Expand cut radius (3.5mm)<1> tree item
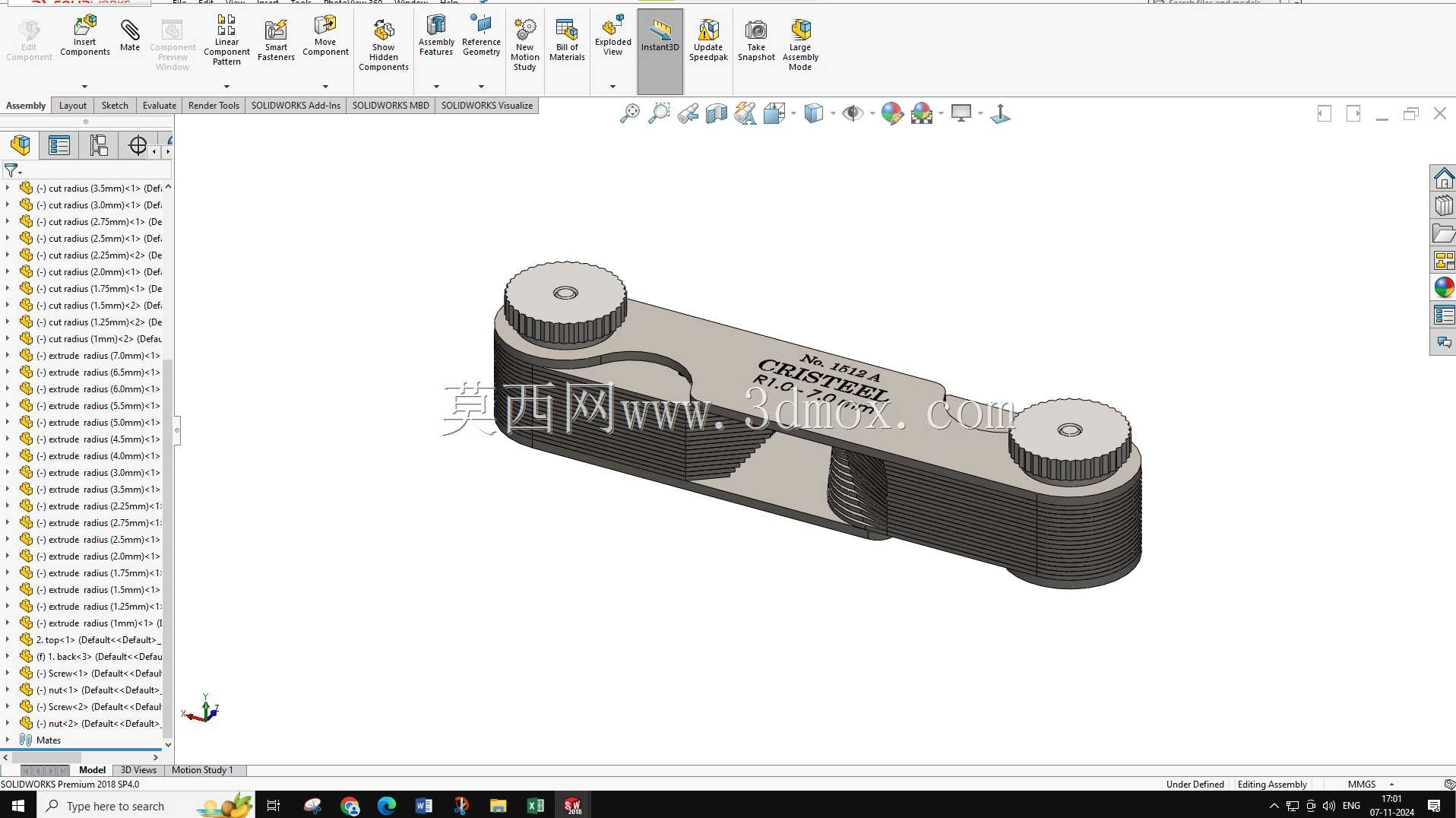The width and height of the screenshot is (1456, 818). 8,188
